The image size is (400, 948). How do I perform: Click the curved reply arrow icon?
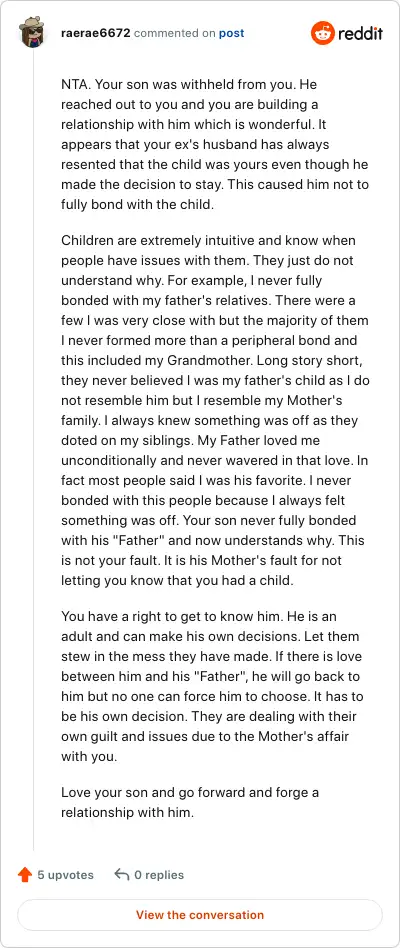click(x=121, y=874)
